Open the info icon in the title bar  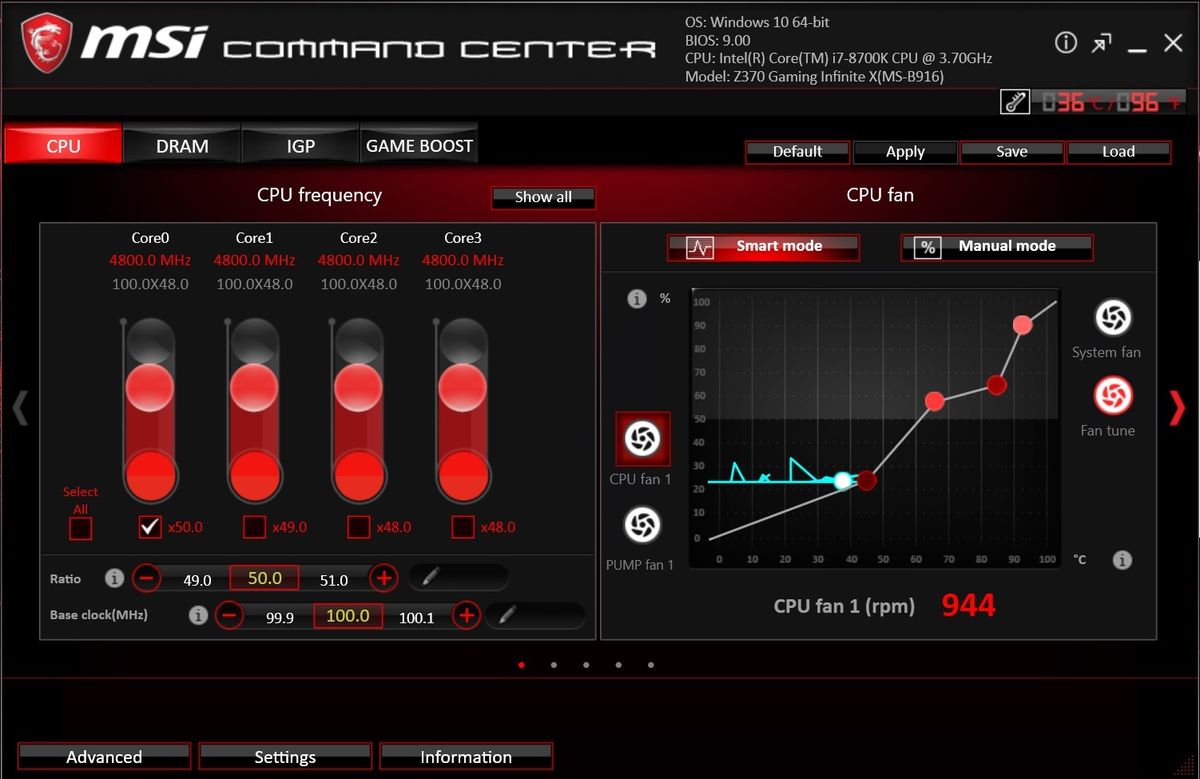1066,42
